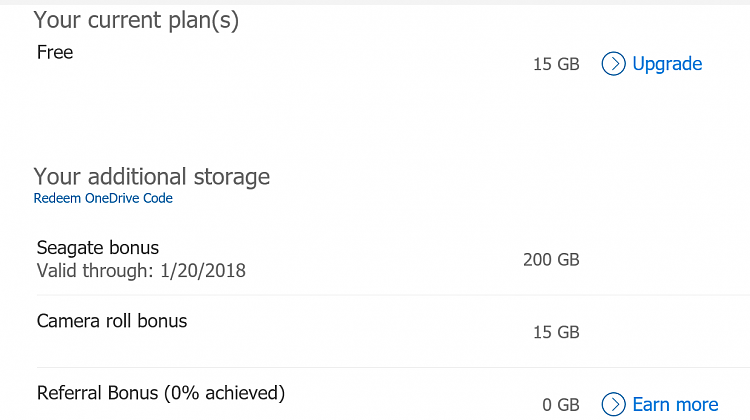Click the Valid through 1/20/2018 text
750x420 pixels.
point(141,271)
